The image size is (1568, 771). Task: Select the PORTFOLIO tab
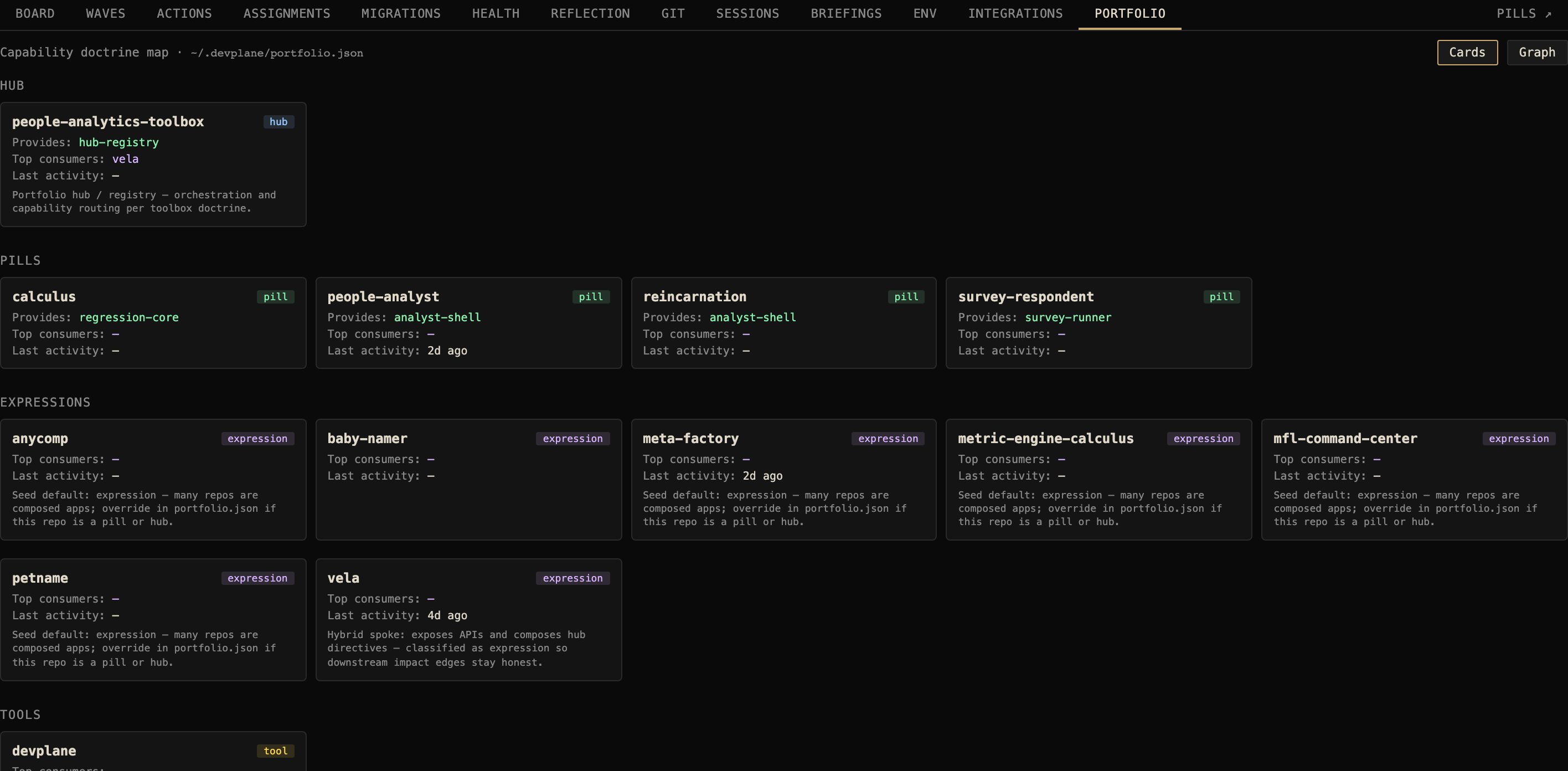(1129, 13)
